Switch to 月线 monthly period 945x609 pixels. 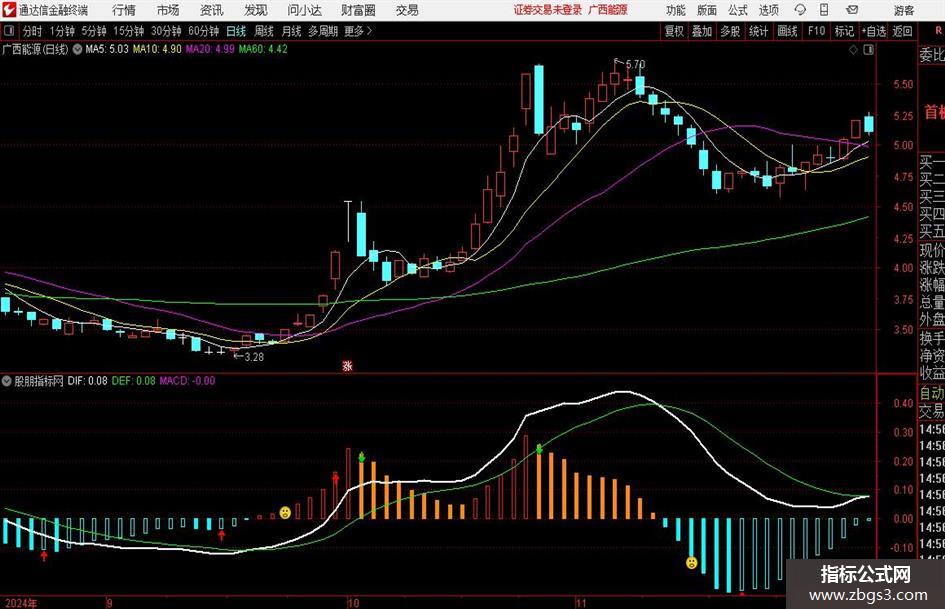pos(291,31)
